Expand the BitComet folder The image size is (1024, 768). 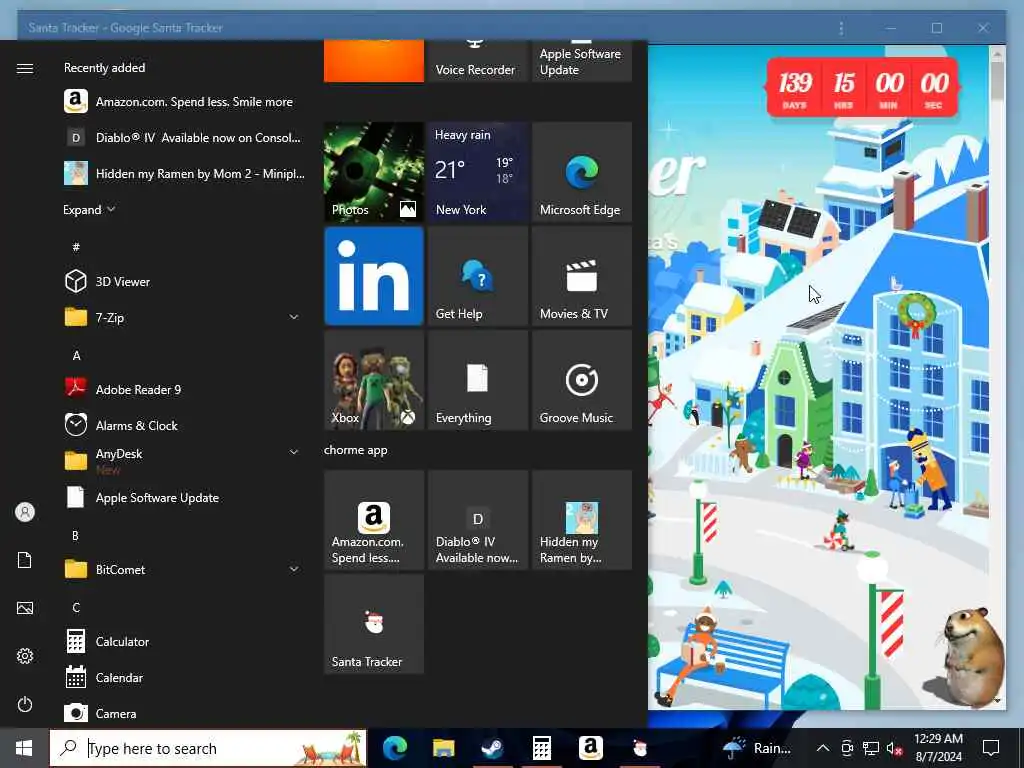pos(185,569)
